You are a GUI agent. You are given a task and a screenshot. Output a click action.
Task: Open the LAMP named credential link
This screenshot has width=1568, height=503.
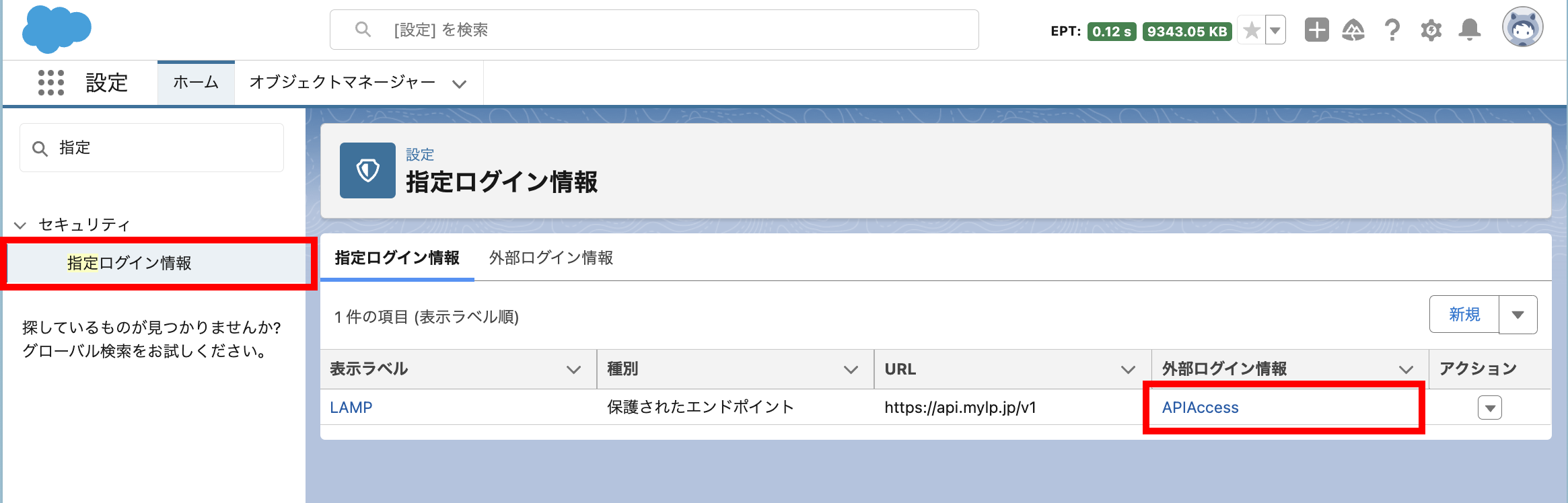click(x=351, y=408)
